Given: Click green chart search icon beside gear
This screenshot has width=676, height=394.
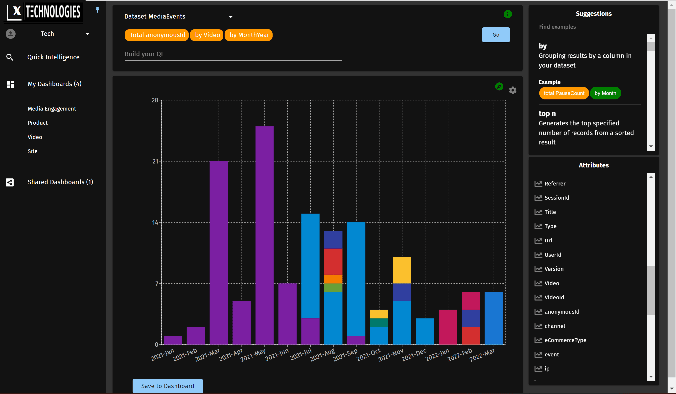Looking at the screenshot, I should (x=499, y=87).
